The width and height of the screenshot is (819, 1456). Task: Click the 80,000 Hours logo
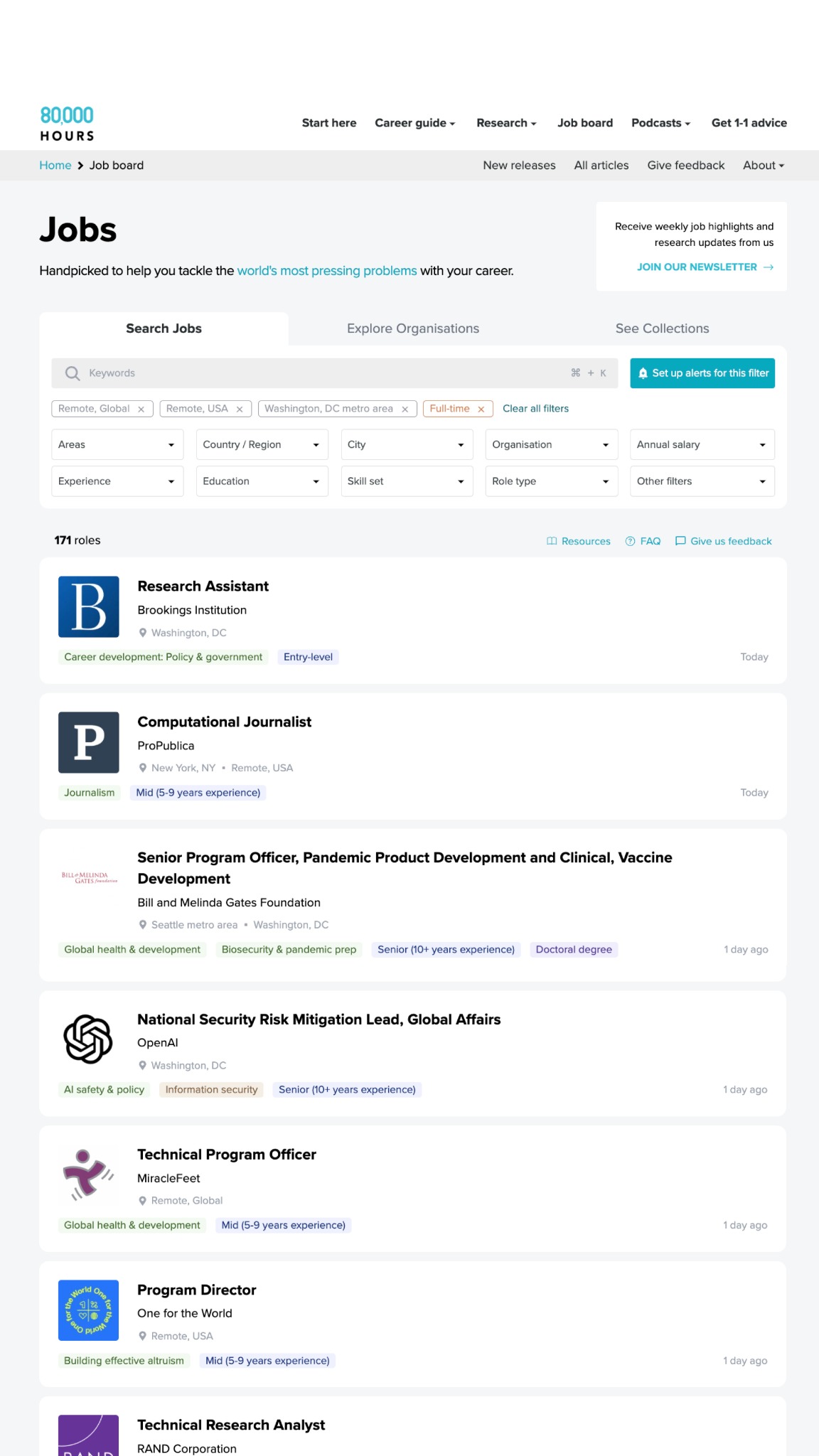point(67,124)
